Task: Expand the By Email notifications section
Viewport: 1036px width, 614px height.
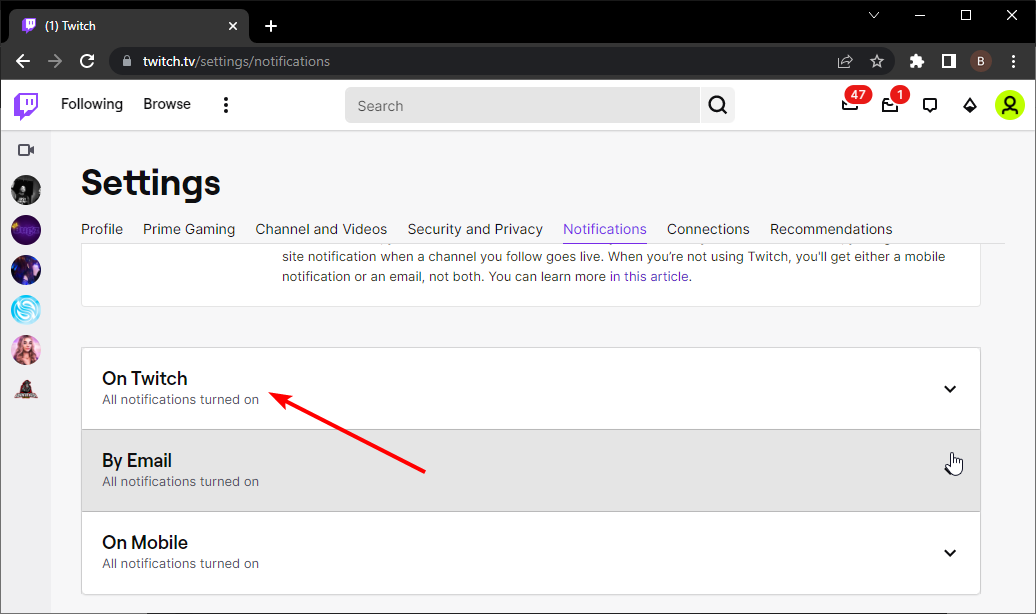Action: pyautogui.click(x=531, y=471)
